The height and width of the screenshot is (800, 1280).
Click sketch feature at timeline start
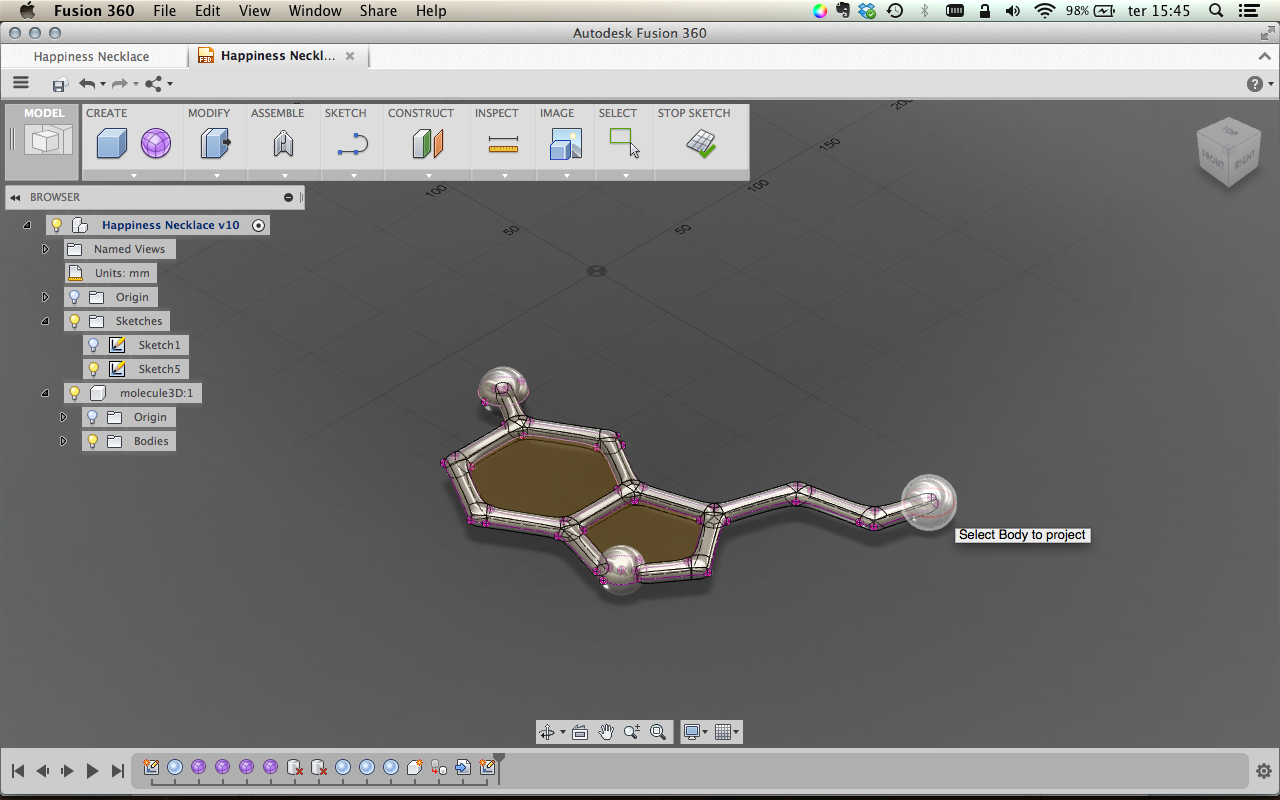pos(151,767)
